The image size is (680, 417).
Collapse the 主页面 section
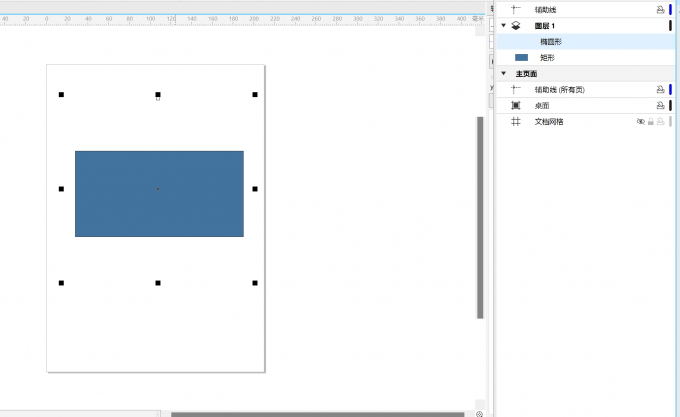point(504,73)
